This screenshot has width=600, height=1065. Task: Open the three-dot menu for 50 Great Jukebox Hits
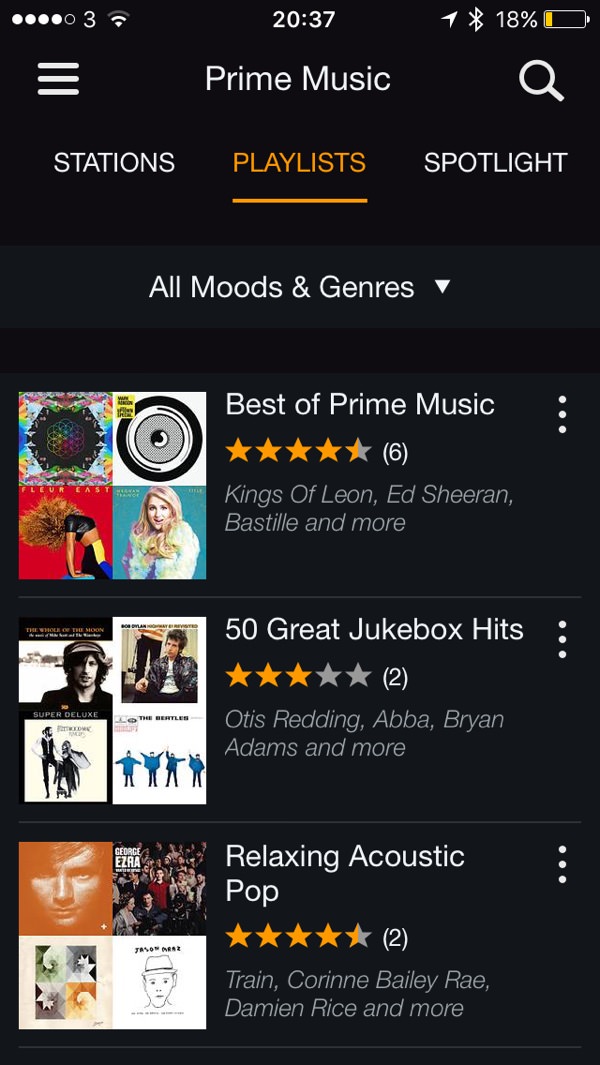(x=562, y=640)
